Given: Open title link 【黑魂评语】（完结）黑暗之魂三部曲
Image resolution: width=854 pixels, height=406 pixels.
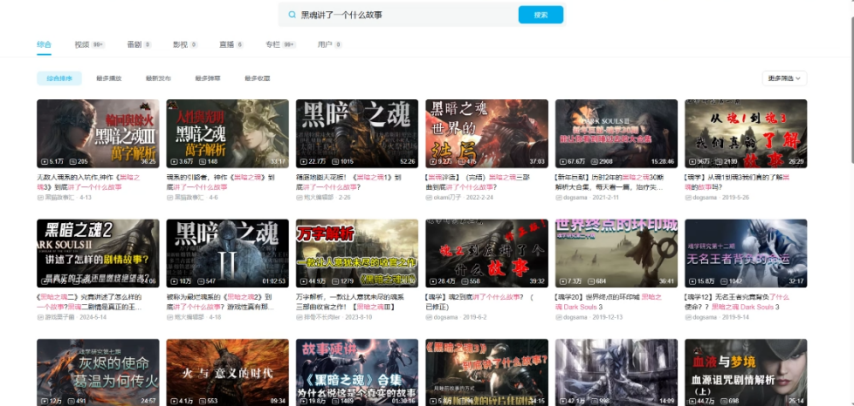Looking at the screenshot, I should coord(478,182).
